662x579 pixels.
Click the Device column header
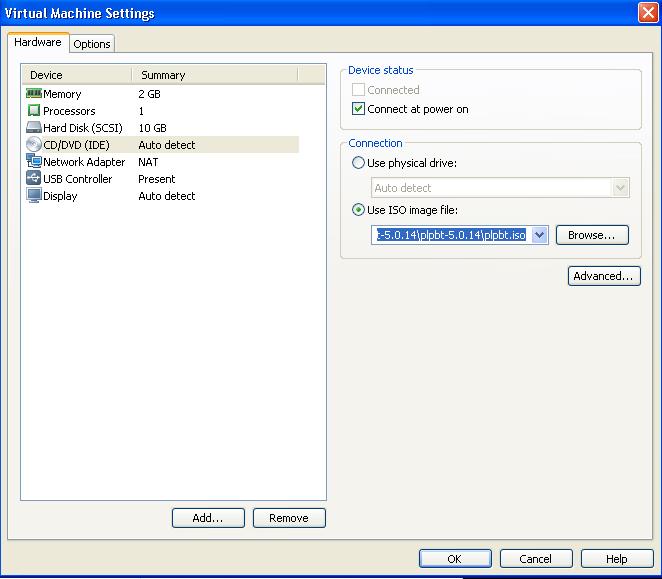coord(77,75)
